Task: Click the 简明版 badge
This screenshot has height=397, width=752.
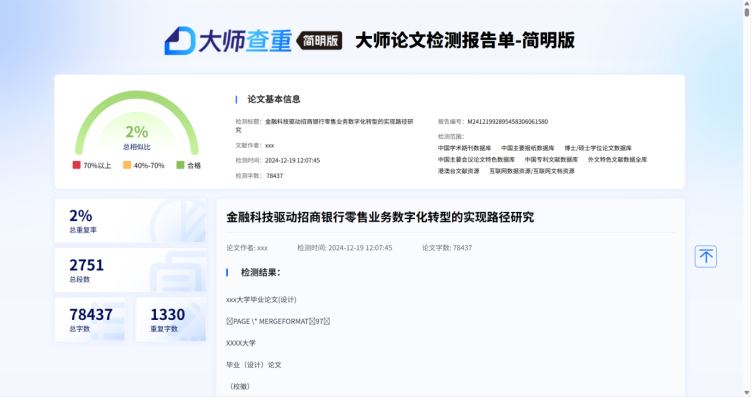Action: [319, 41]
